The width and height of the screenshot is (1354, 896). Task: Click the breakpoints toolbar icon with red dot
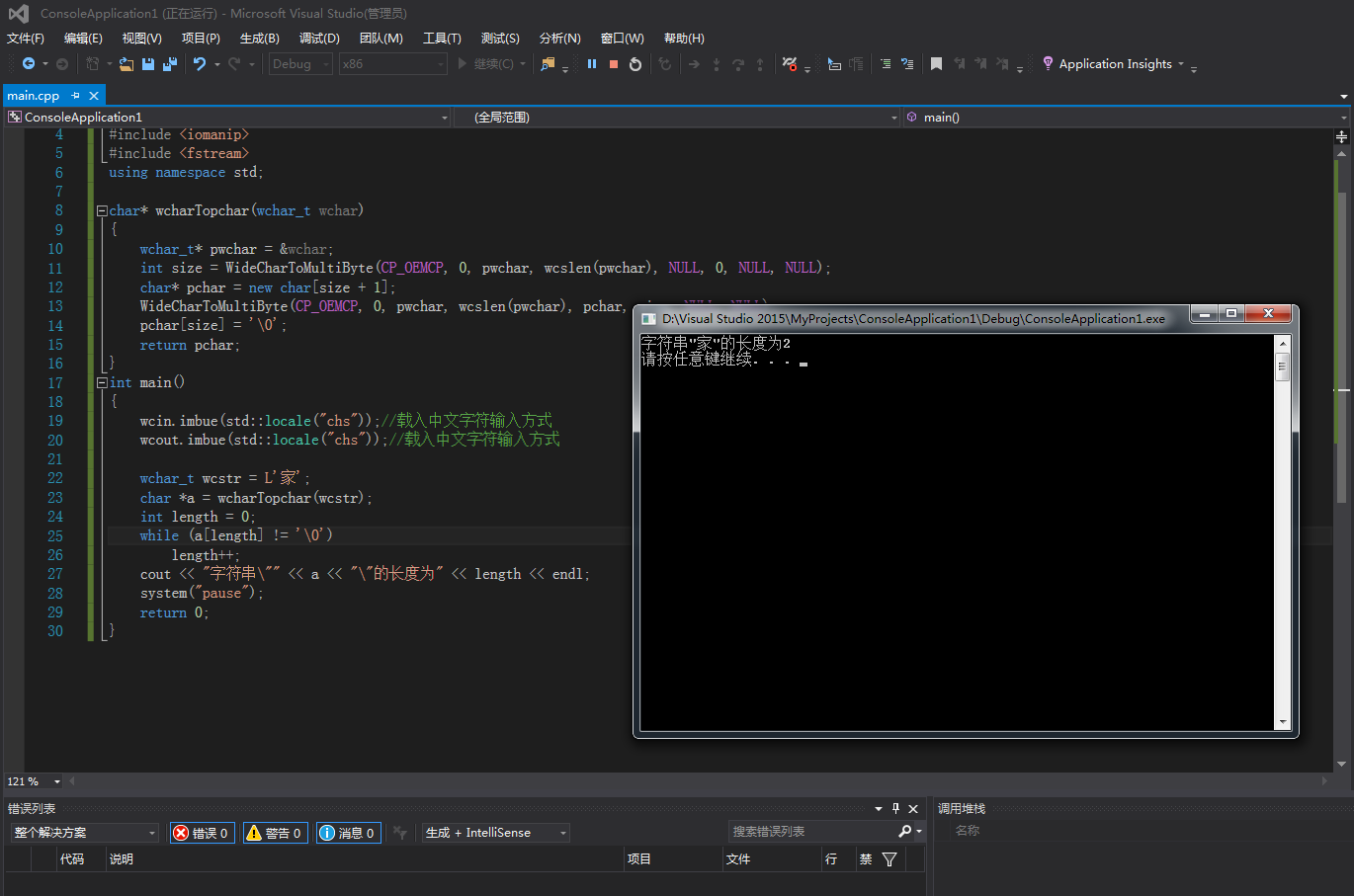(790, 64)
